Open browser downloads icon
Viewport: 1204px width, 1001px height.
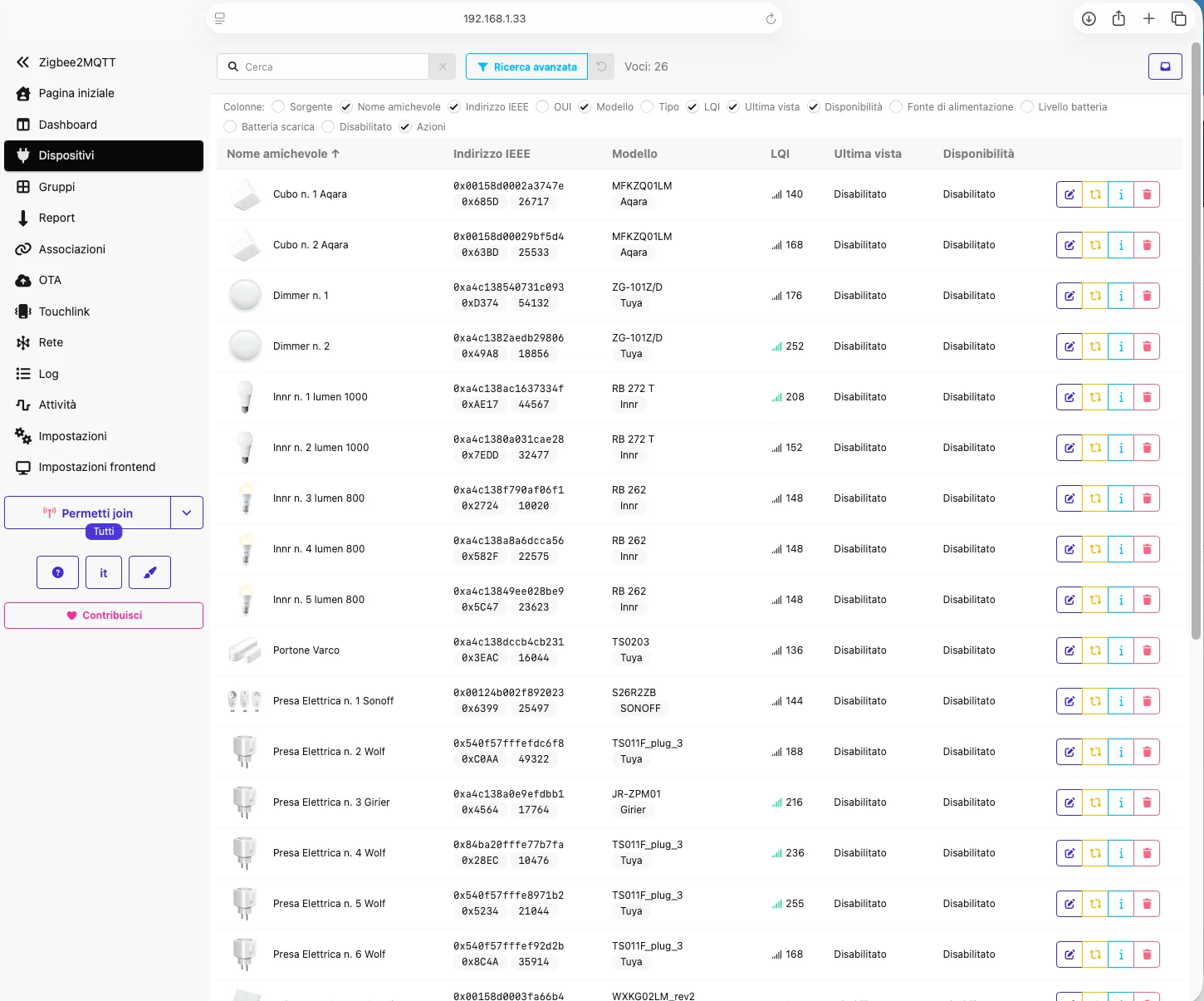point(1089,18)
